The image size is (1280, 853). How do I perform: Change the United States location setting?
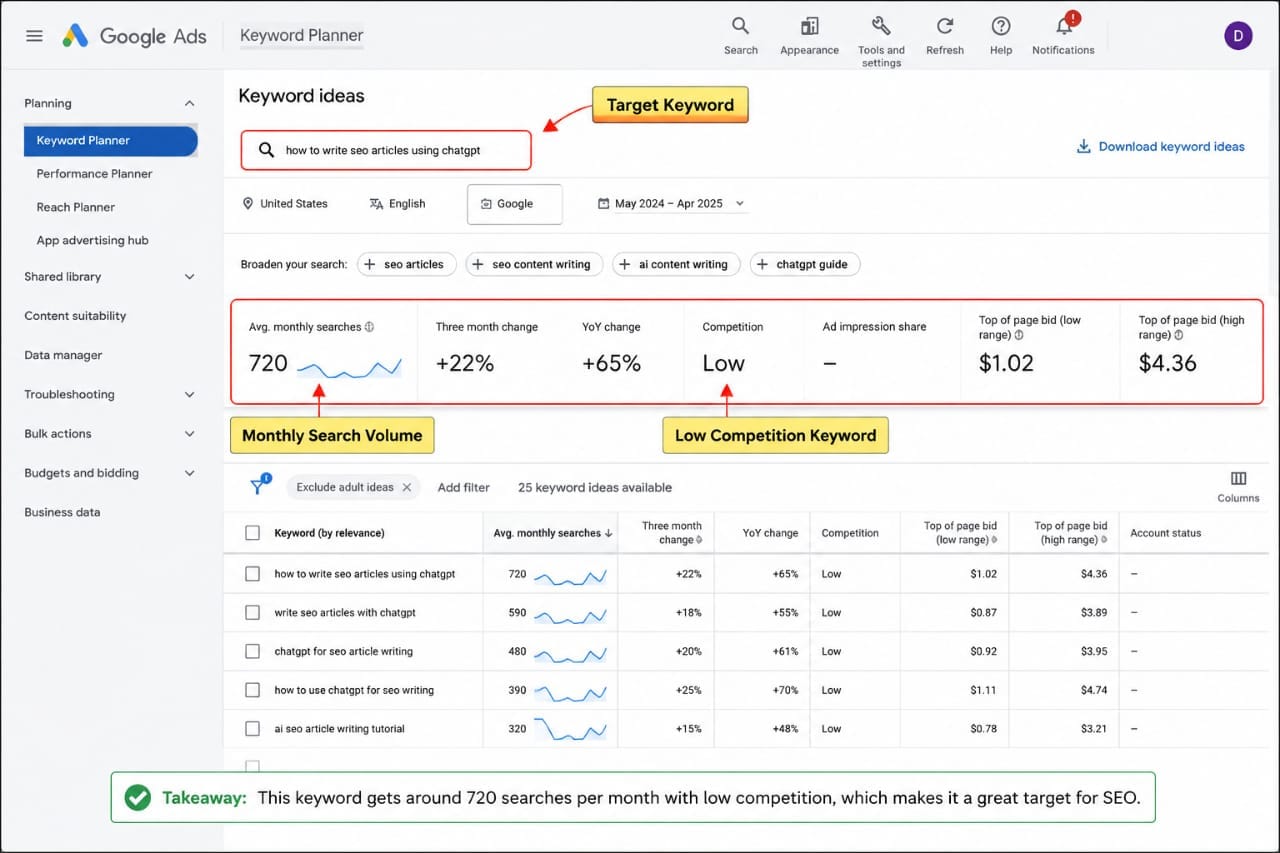285,203
